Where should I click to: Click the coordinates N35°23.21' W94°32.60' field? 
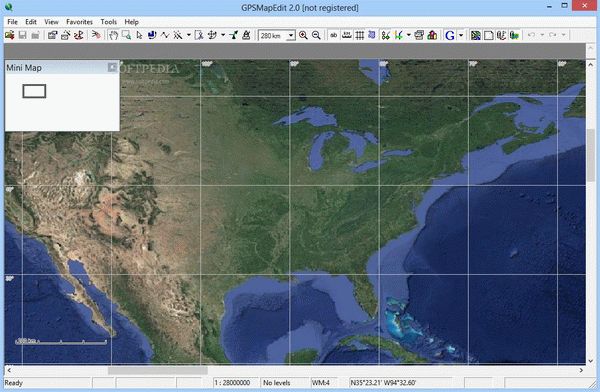(383, 383)
